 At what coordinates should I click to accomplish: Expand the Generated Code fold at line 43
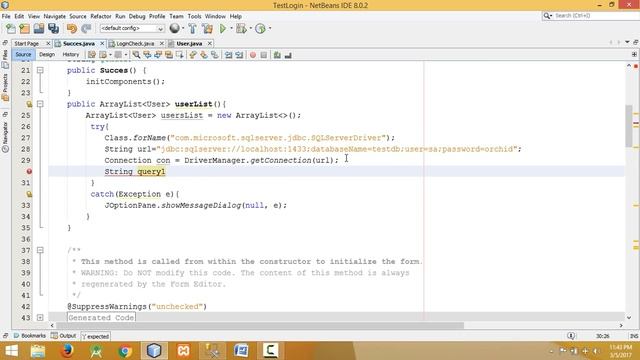click(x=40, y=318)
